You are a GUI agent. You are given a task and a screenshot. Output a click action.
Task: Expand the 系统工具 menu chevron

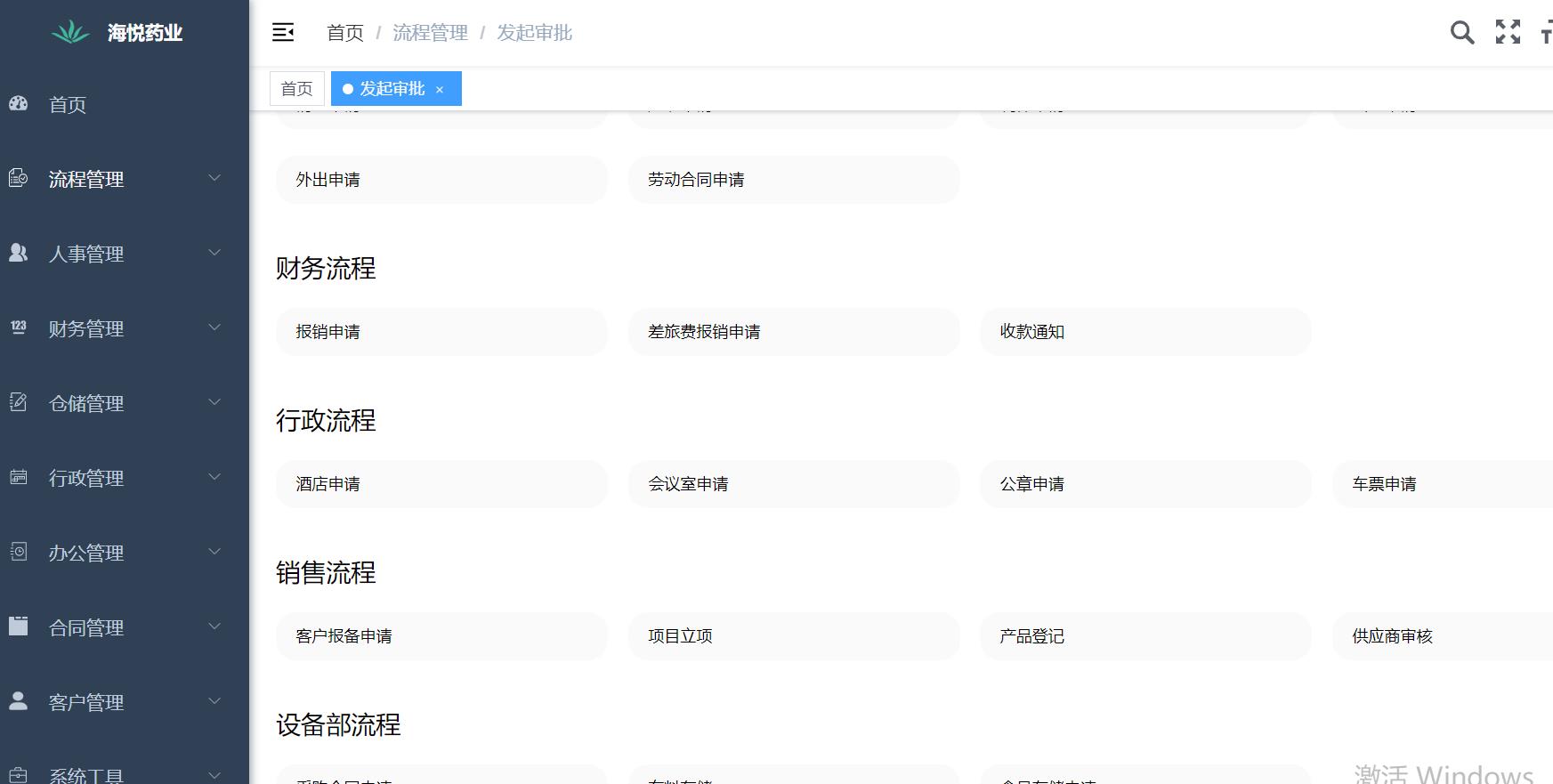pos(214,775)
